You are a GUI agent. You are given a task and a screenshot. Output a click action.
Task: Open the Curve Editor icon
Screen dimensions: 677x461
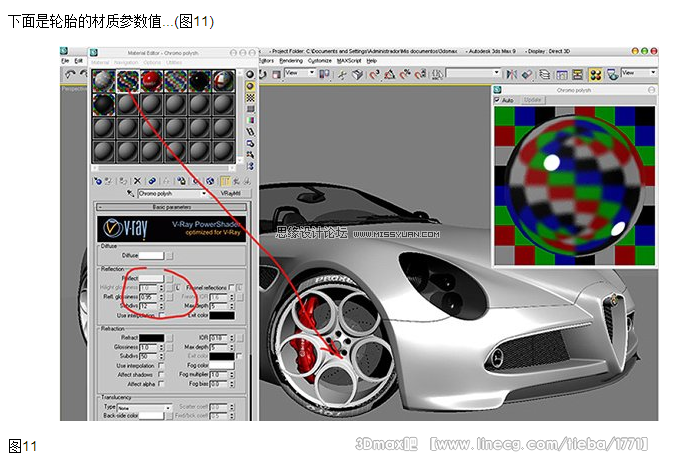click(x=562, y=74)
